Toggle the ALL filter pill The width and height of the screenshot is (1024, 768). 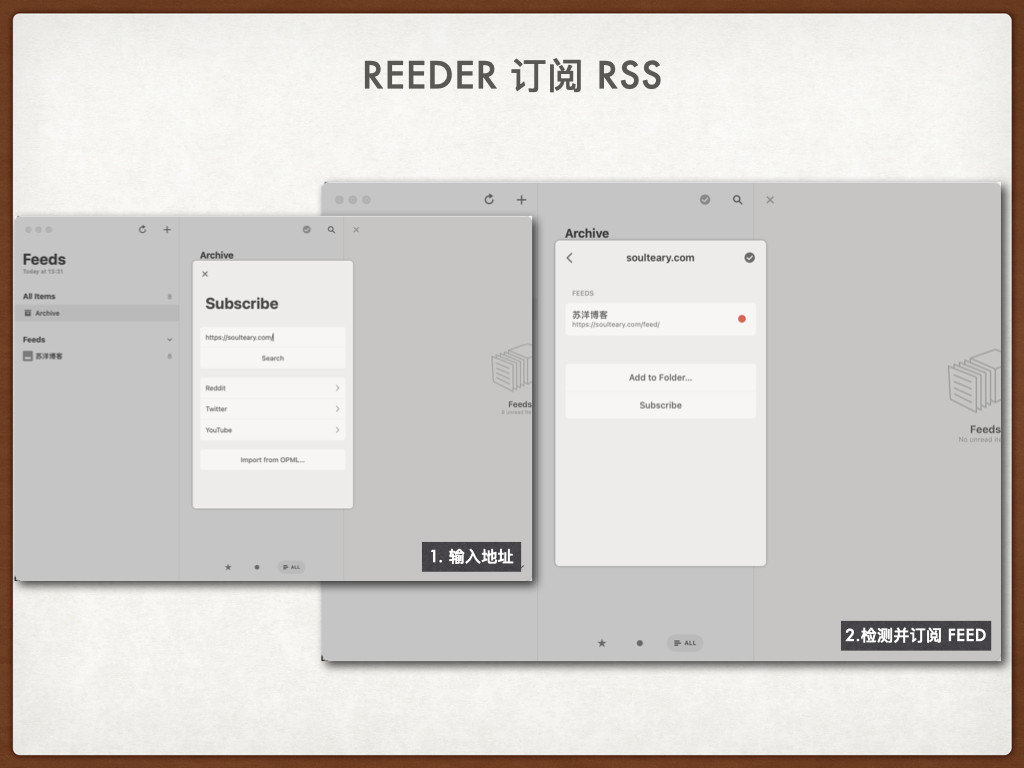684,643
